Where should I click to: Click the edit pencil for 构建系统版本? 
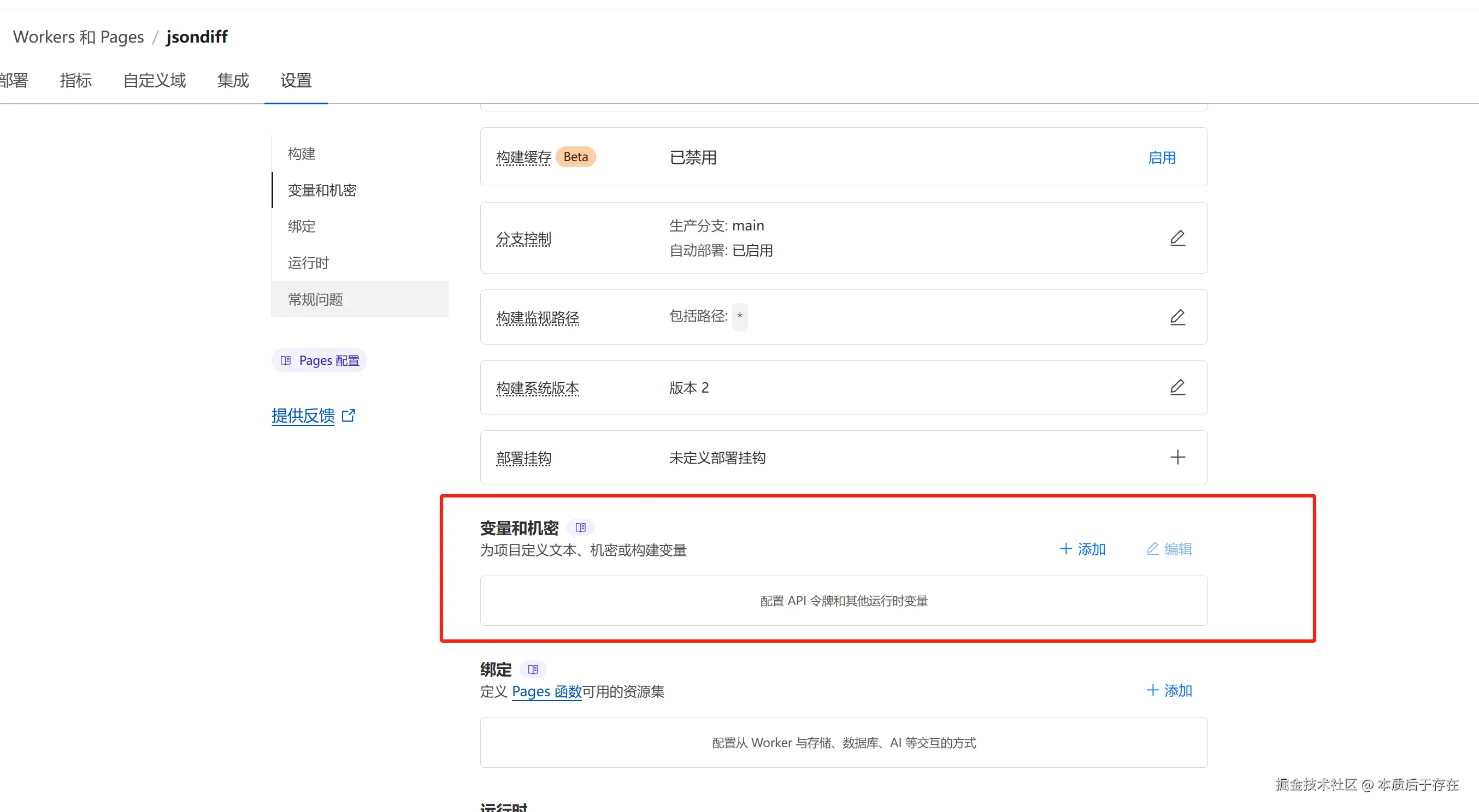click(1177, 387)
